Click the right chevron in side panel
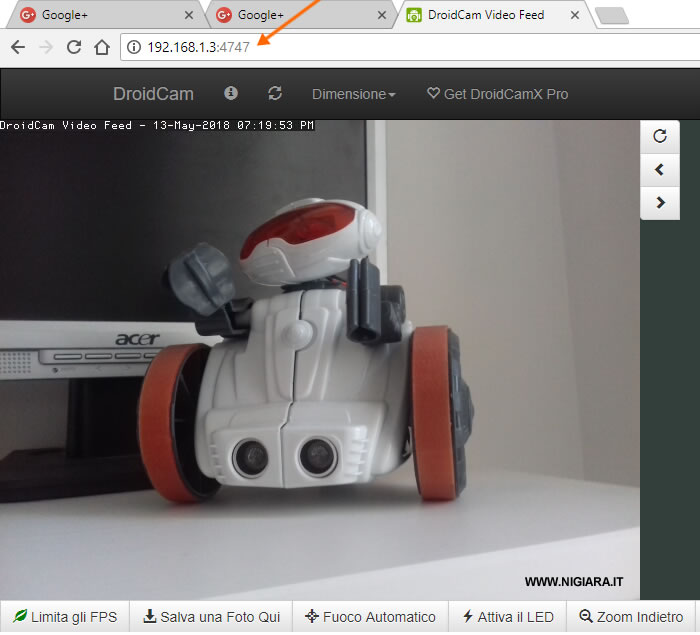Screen dimensions: 700x635 pos(659,202)
